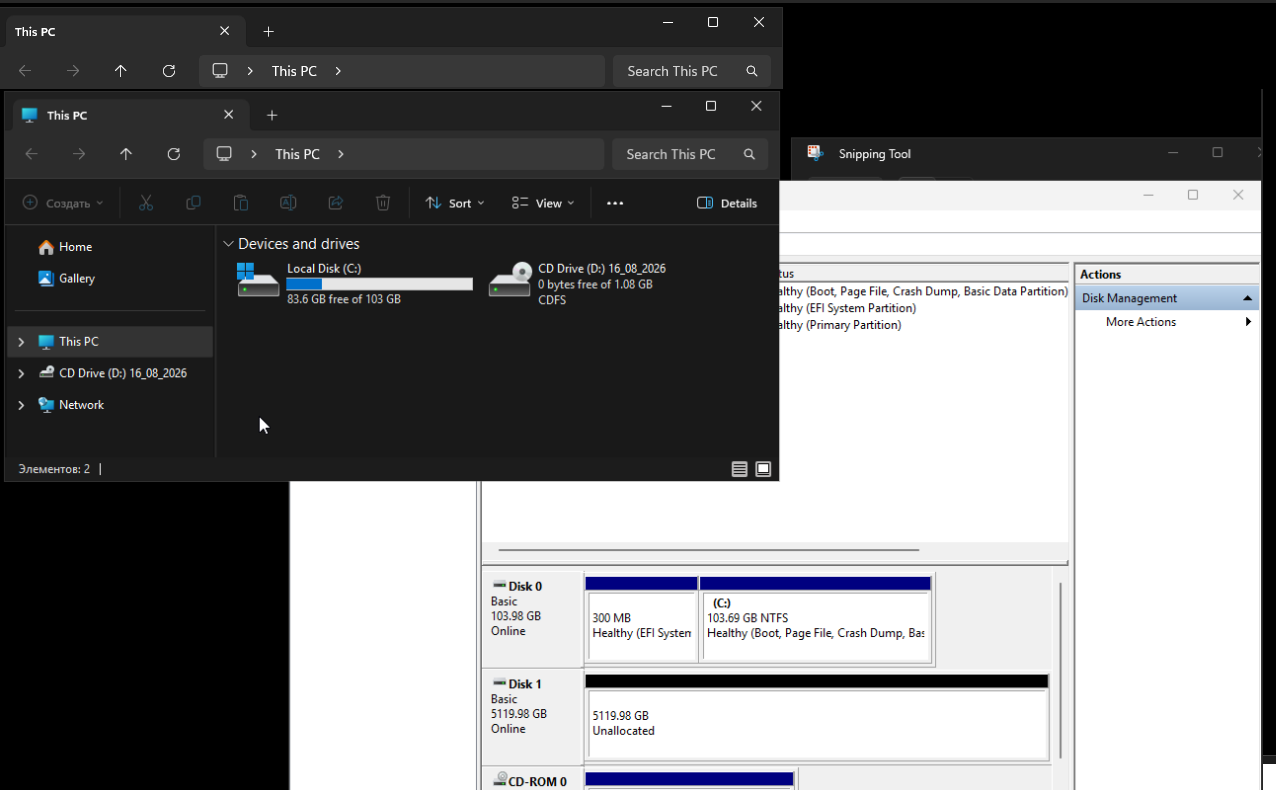Select Disk 1 label in Disk Management
Viewport: 1276px width, 790px height.
(525, 684)
